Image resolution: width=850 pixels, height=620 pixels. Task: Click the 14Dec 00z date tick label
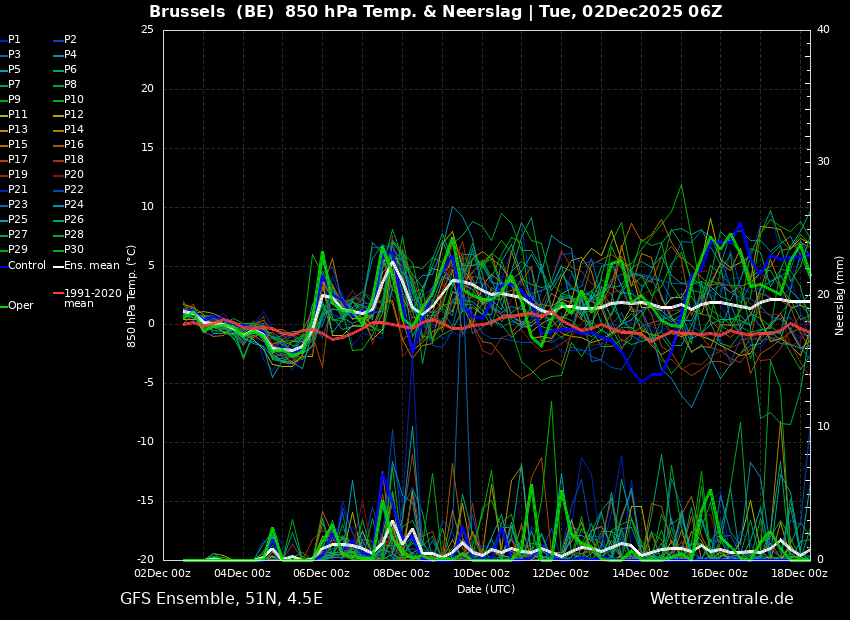(640, 574)
